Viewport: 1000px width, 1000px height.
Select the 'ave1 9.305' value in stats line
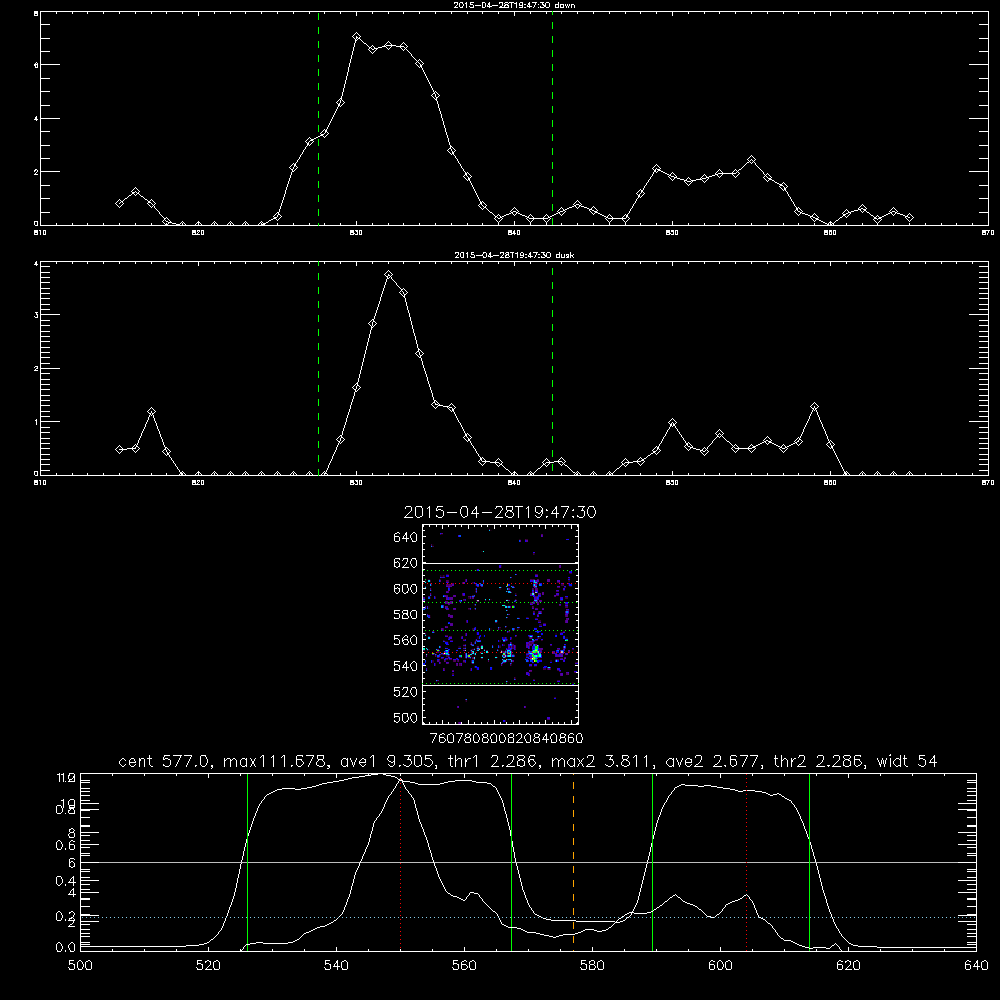click(388, 761)
